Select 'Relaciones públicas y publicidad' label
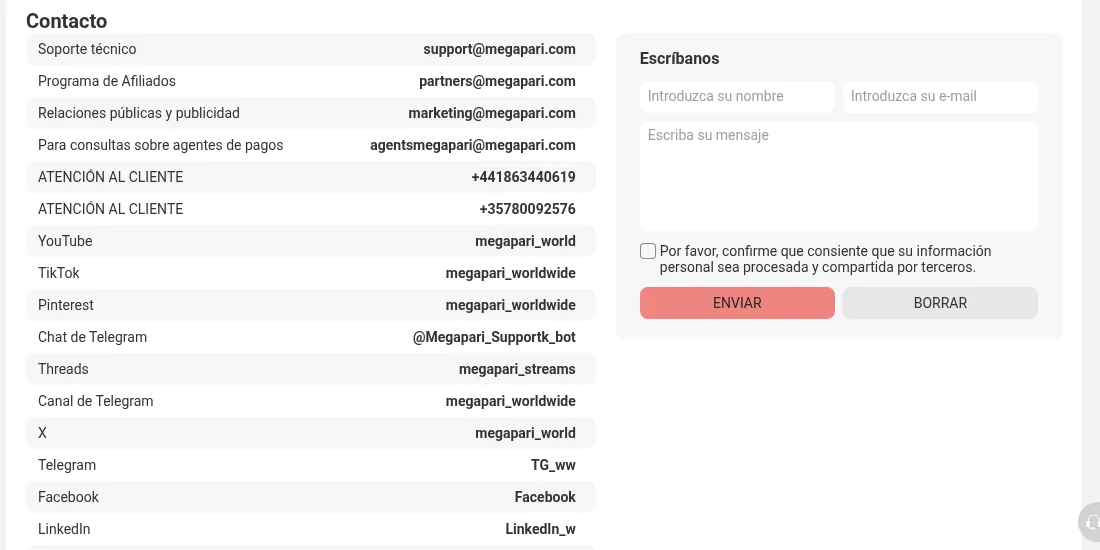 [x=139, y=113]
